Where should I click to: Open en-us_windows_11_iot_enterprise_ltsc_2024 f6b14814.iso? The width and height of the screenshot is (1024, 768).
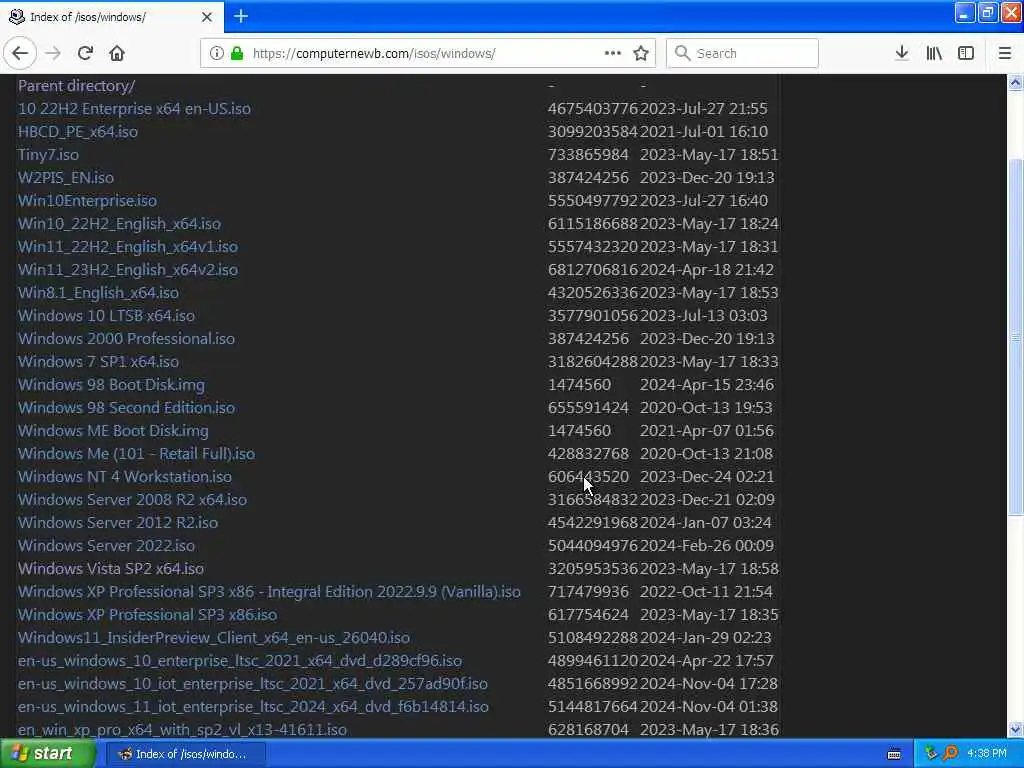click(x=253, y=707)
